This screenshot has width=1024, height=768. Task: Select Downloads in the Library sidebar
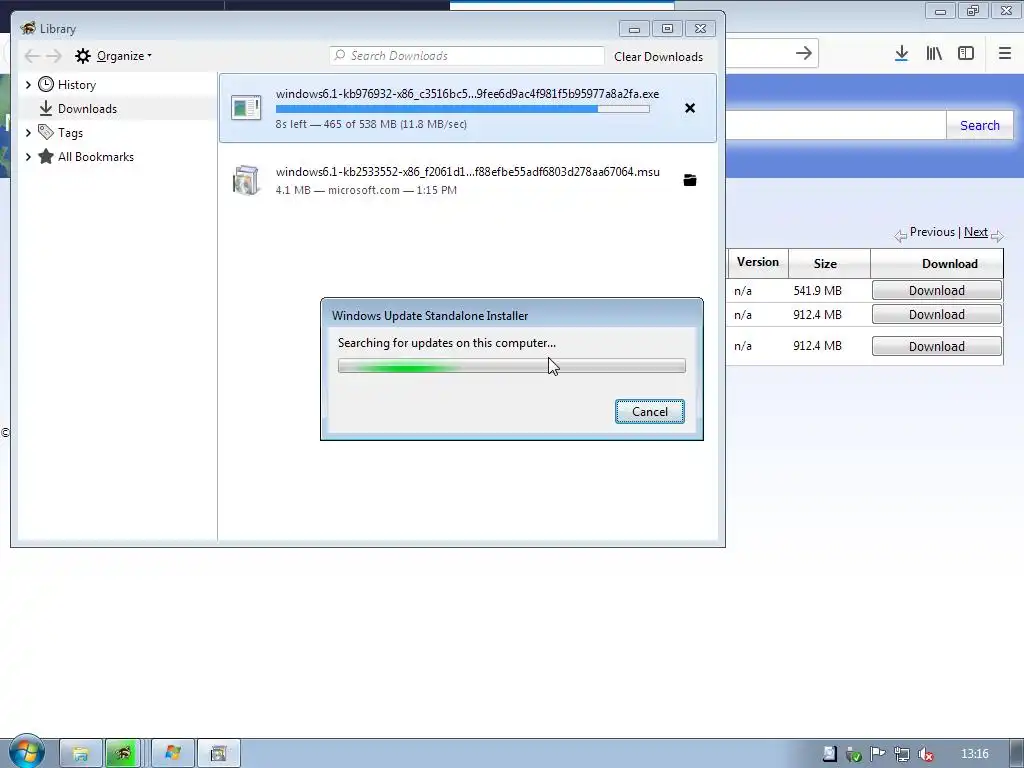87,109
